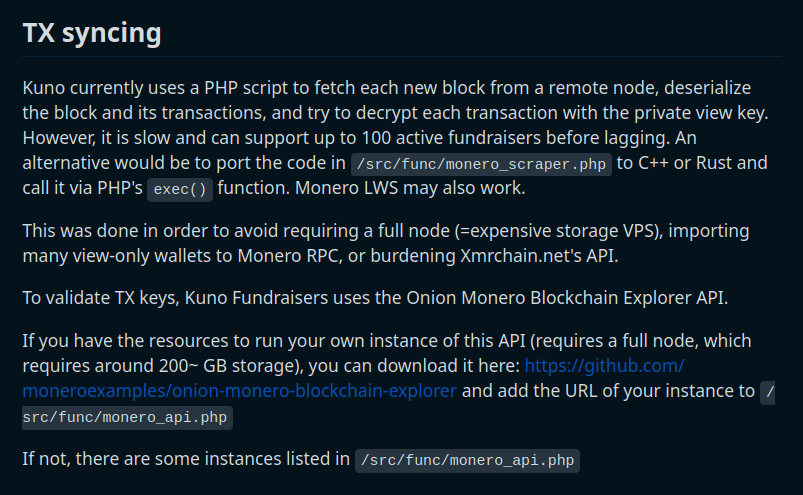Click the sentence starting 'This was done in order'
The height and width of the screenshot is (495, 803).
pyautogui.click(x=386, y=243)
